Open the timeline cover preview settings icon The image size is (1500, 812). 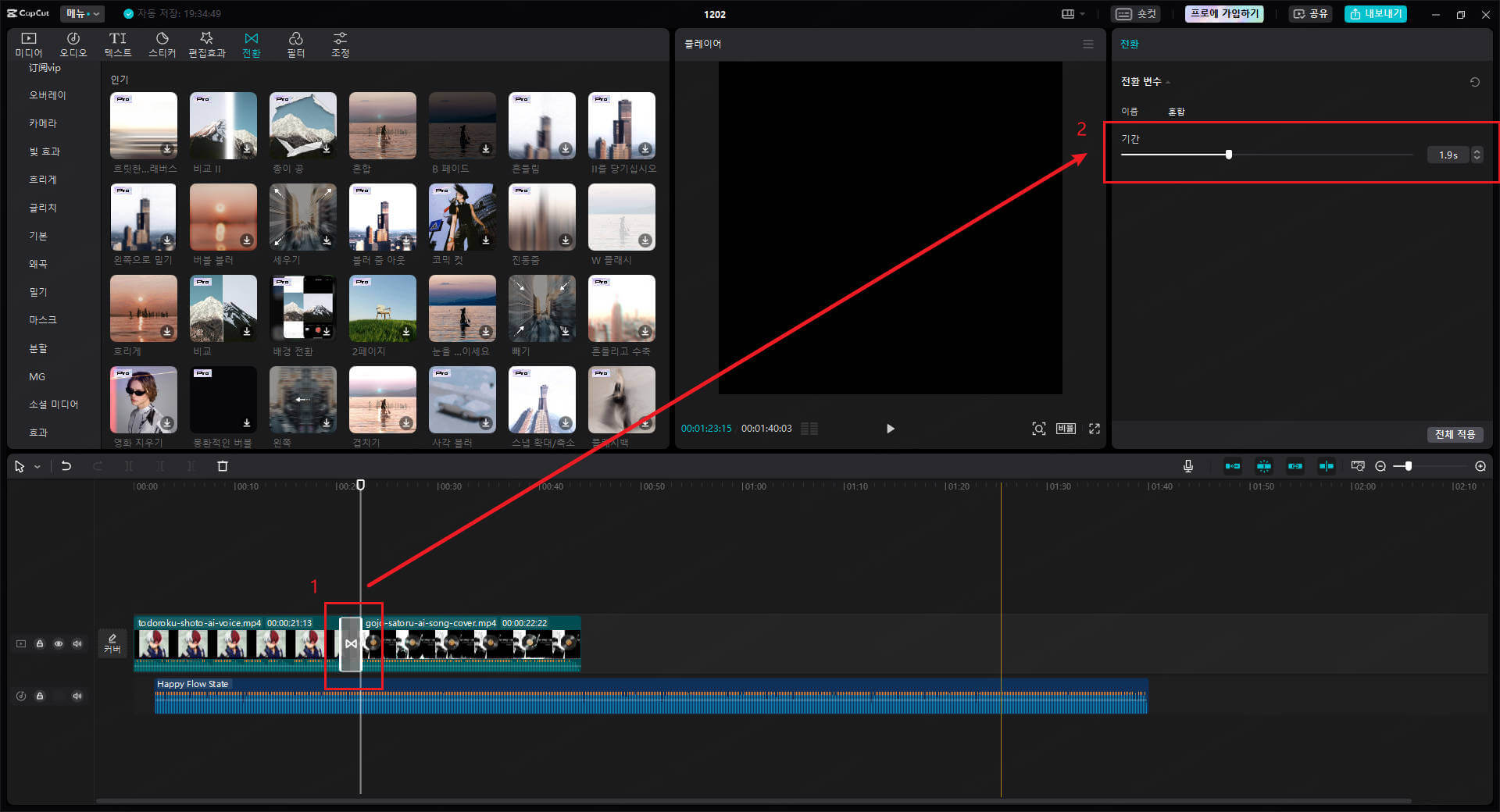[x=1358, y=466]
